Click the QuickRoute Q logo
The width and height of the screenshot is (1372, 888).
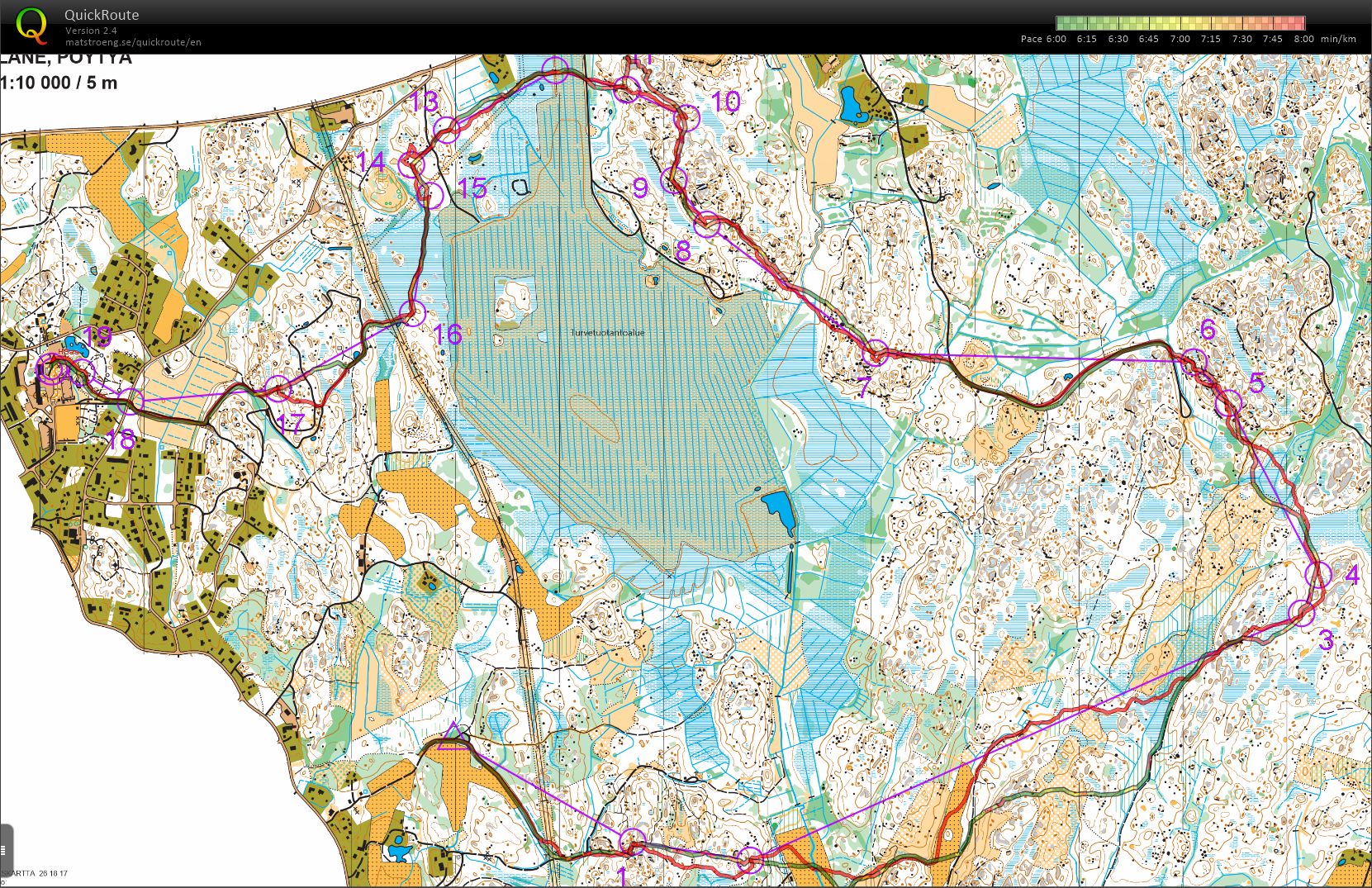coord(32,25)
